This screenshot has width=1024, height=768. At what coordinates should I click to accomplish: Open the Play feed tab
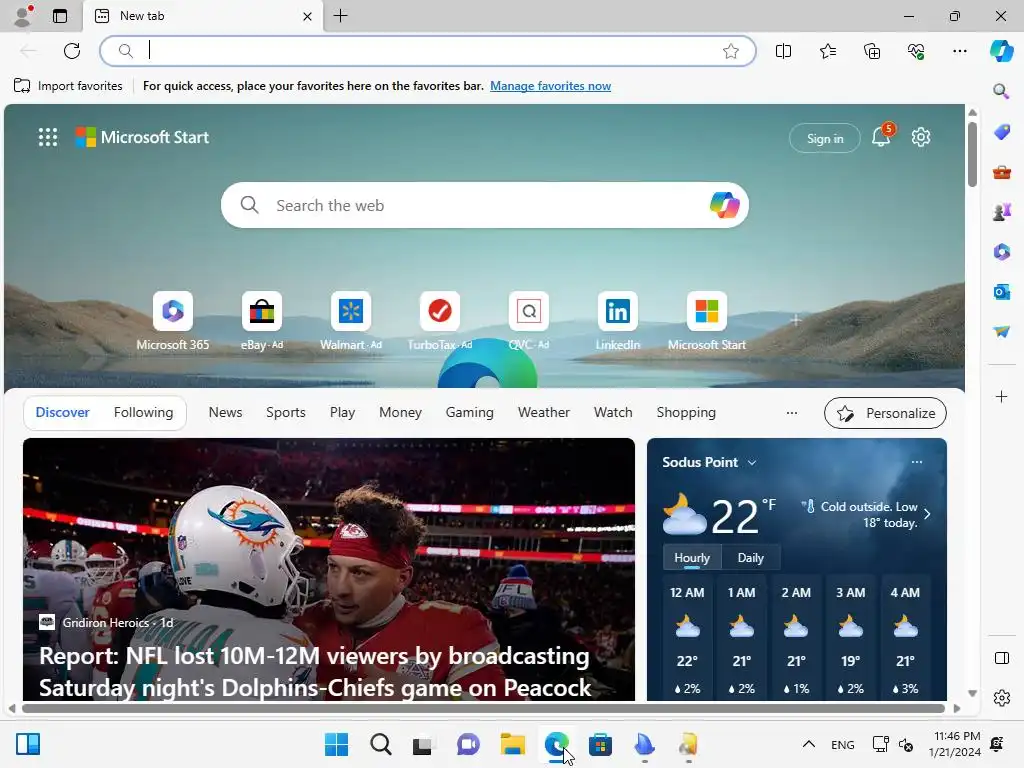[x=342, y=412]
